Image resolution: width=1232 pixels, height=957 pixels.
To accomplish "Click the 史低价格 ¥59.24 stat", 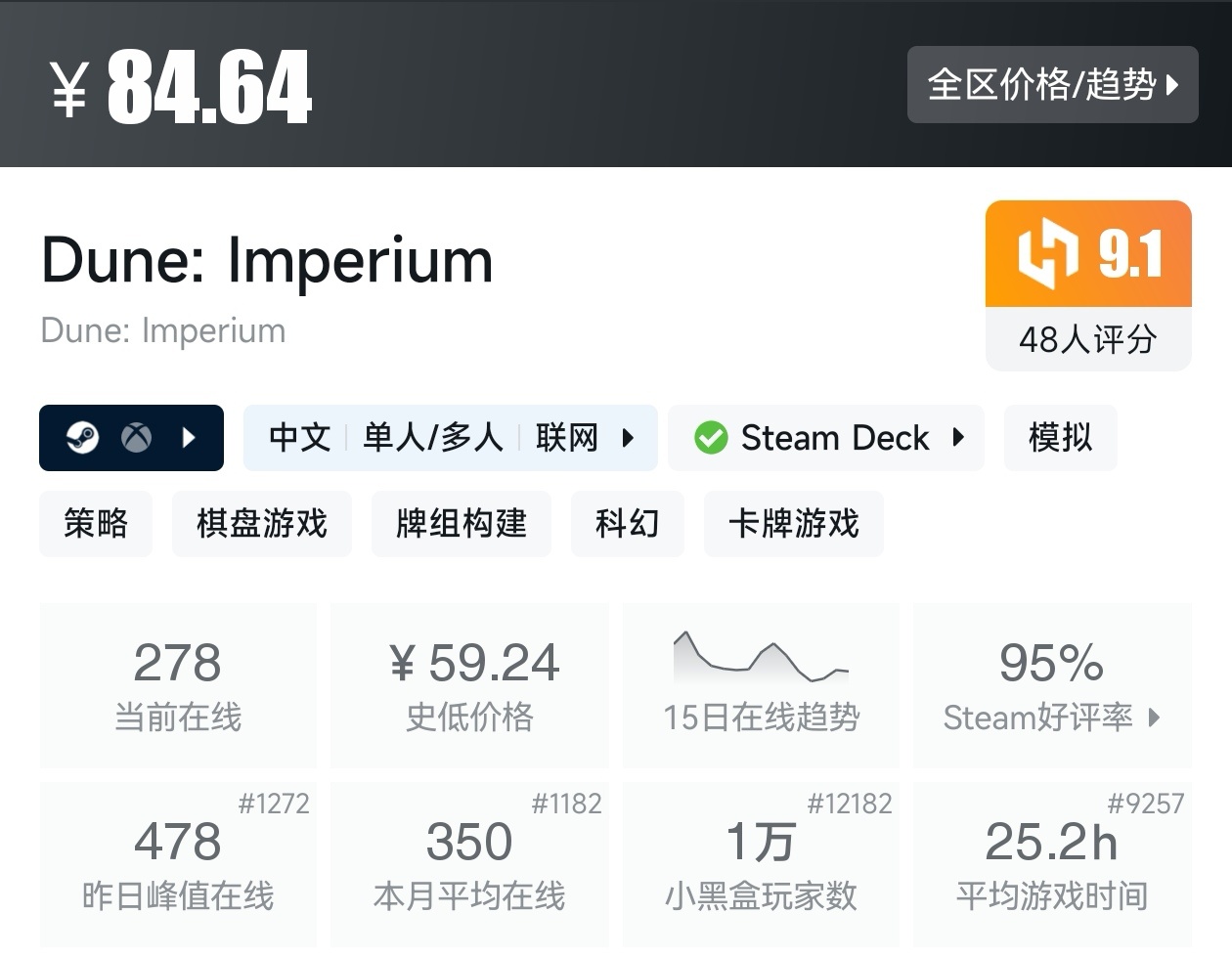I will click(x=469, y=684).
